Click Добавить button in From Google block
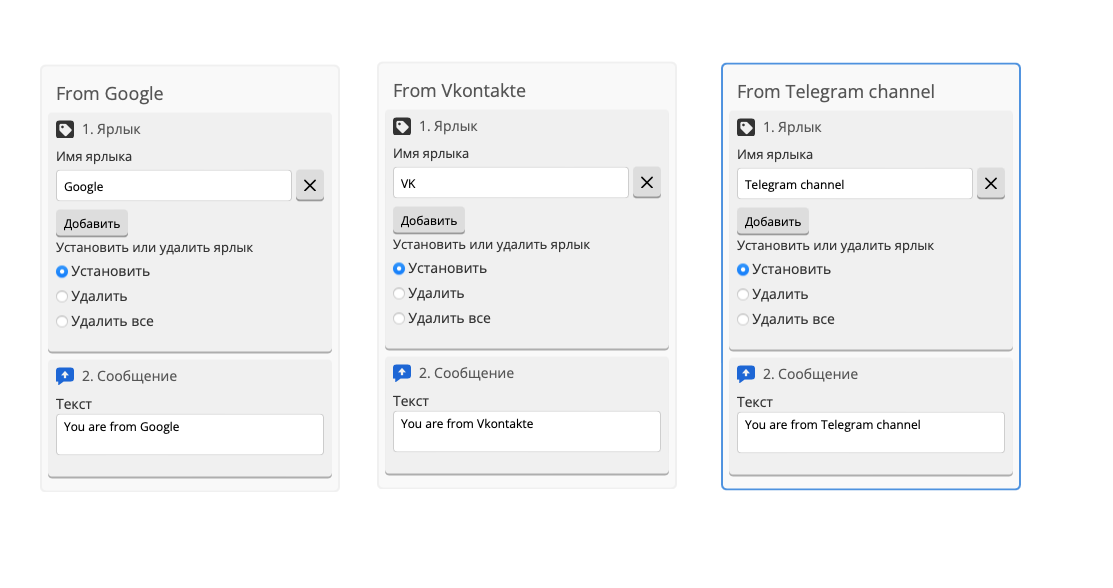This screenshot has width=1113, height=588. (x=92, y=223)
